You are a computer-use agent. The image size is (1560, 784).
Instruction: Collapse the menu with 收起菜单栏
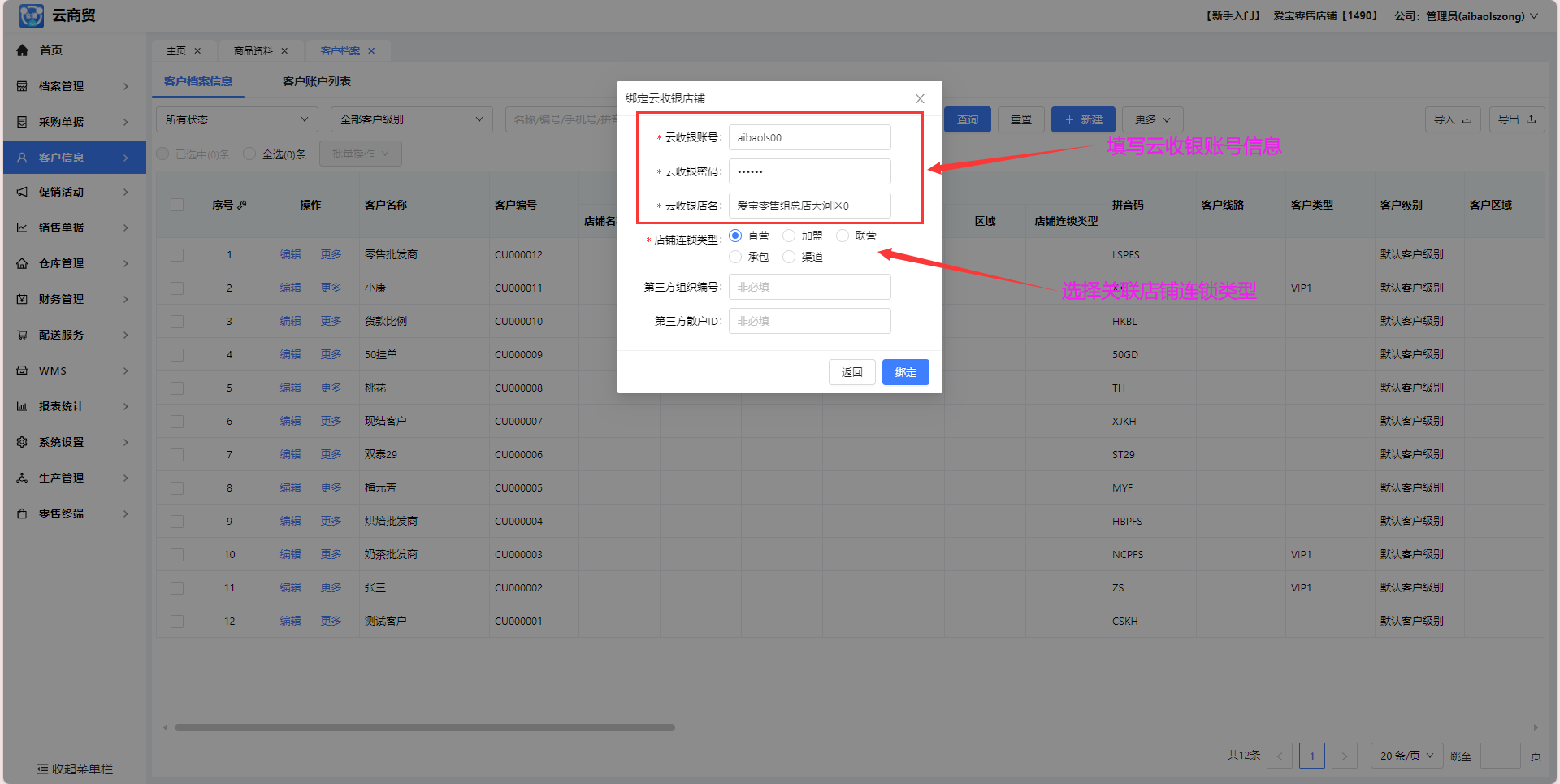coord(75,769)
